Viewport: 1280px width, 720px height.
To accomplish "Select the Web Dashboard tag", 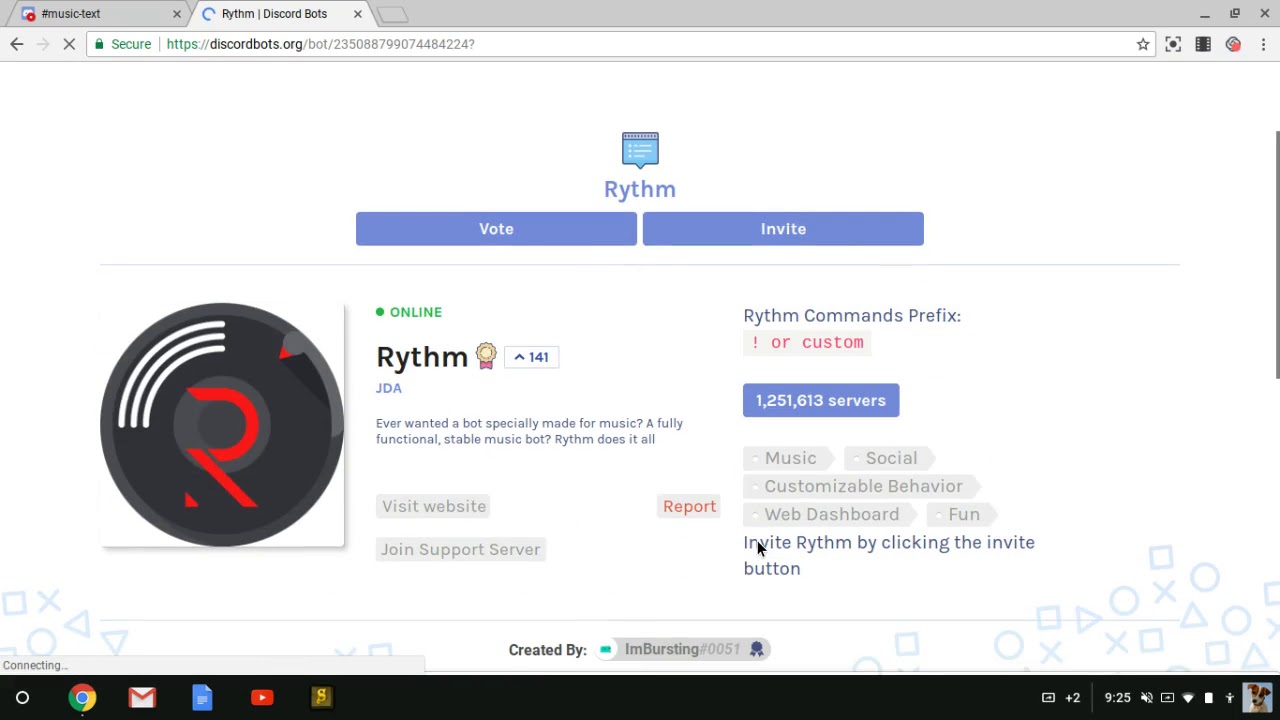I will click(830, 514).
